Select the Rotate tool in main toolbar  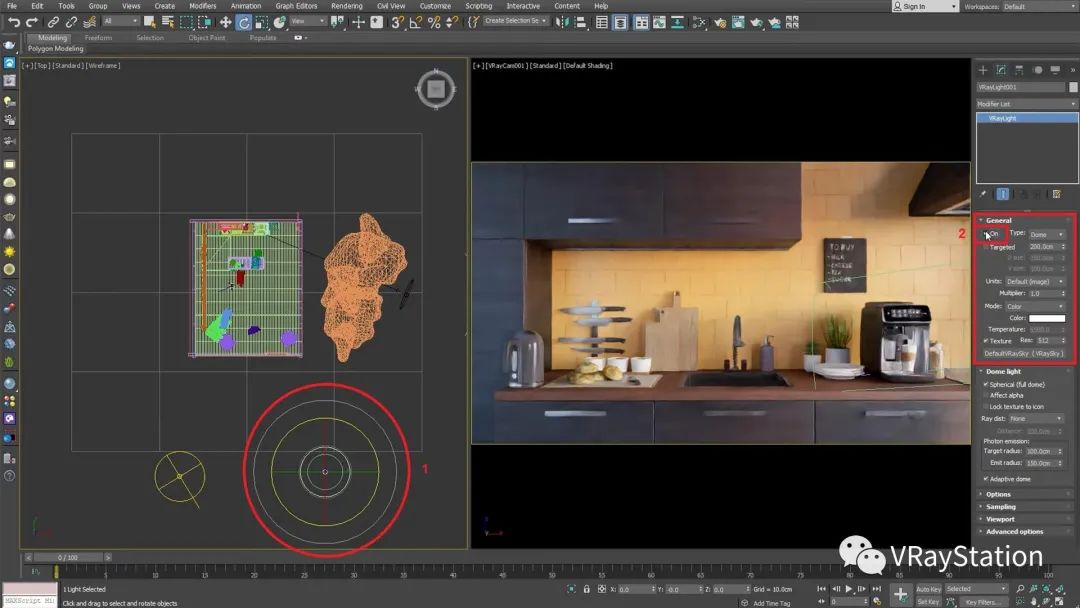click(x=244, y=22)
